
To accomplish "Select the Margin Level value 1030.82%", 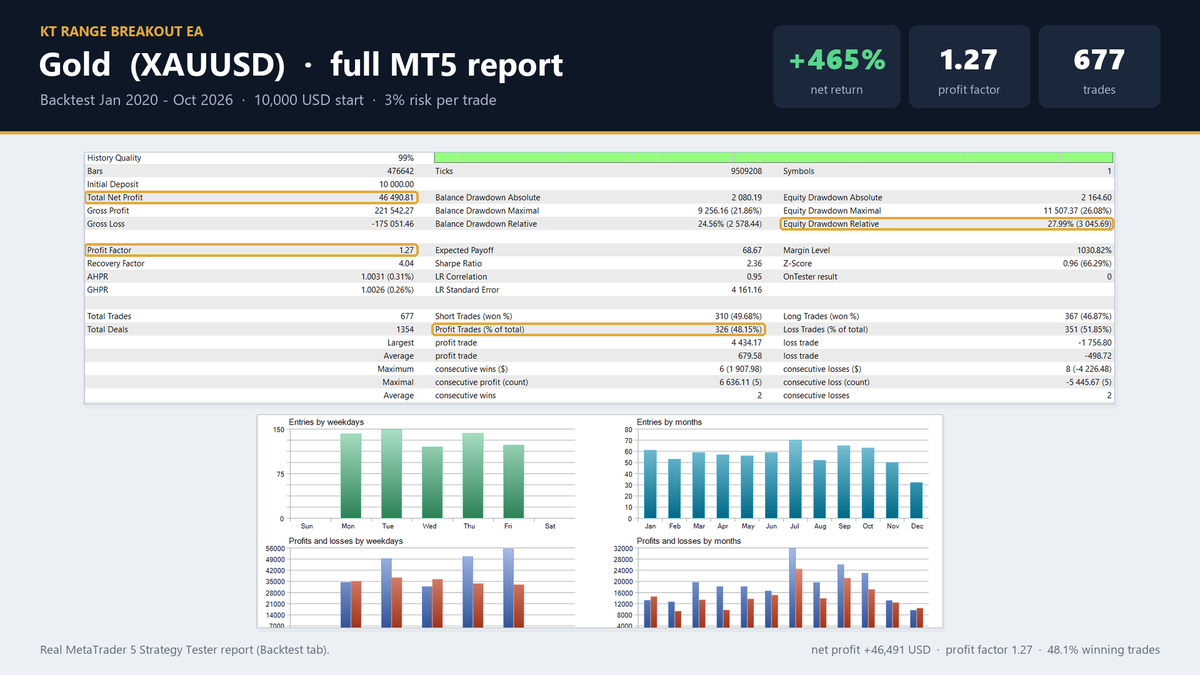I will (x=1095, y=250).
